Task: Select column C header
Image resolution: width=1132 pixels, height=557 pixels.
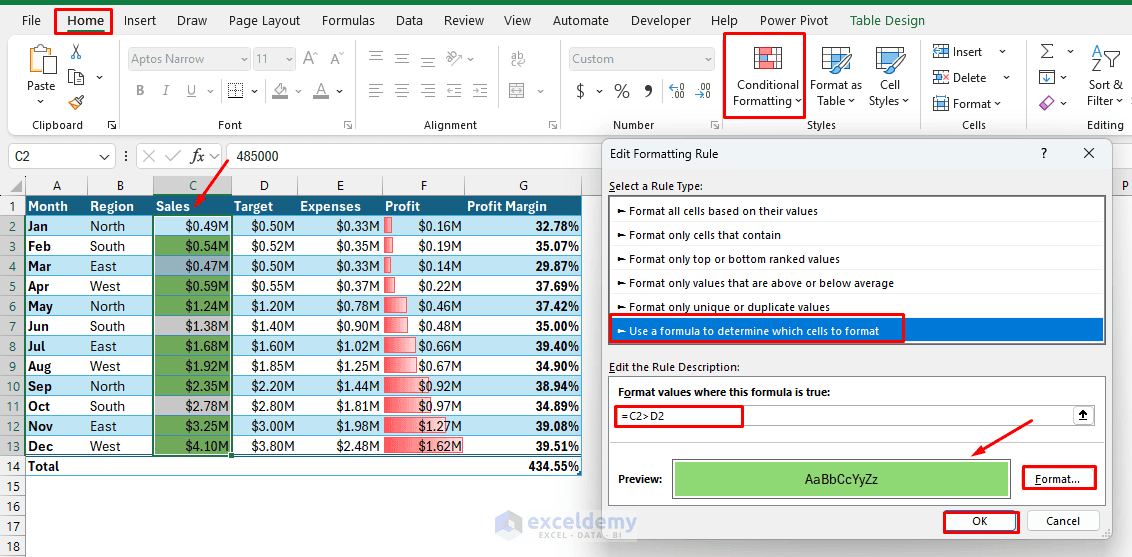Action: (193, 185)
